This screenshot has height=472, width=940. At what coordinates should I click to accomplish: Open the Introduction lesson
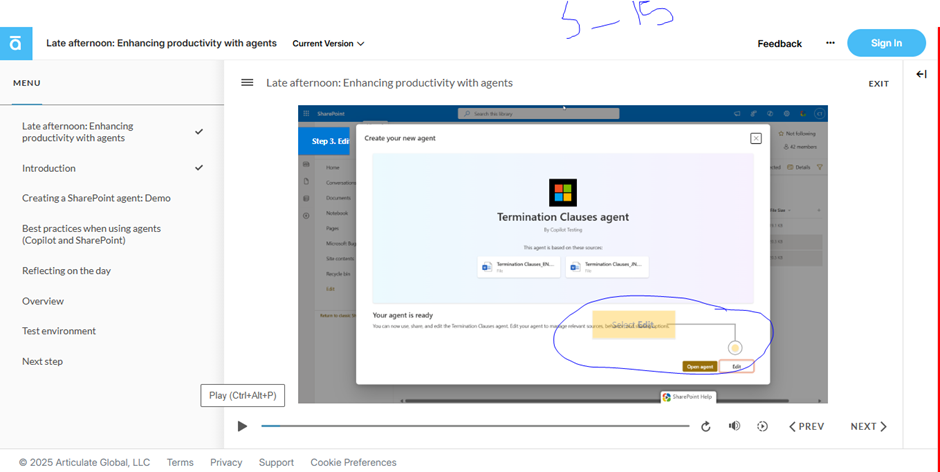[x=112, y=168]
